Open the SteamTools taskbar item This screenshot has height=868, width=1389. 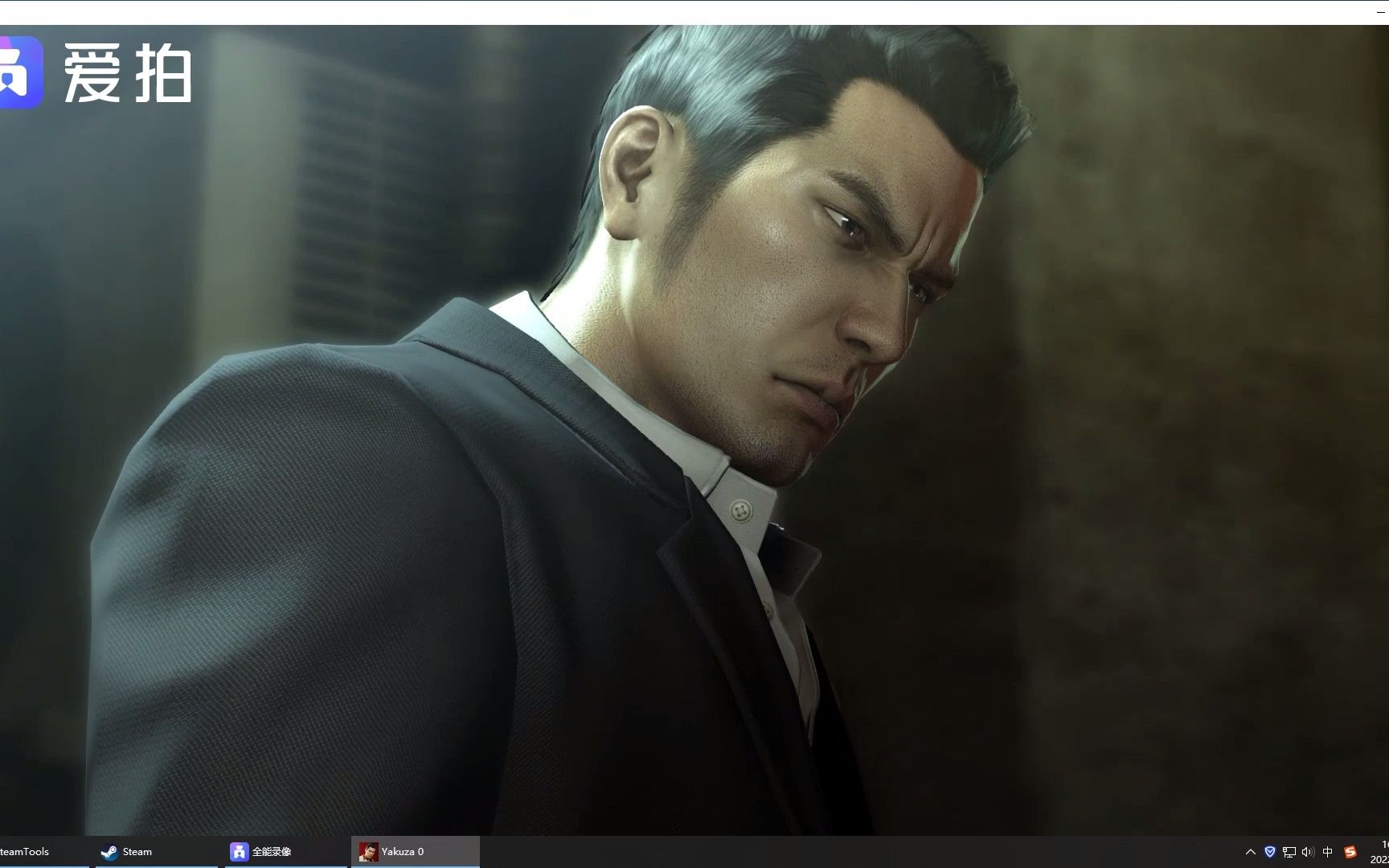[43, 852]
